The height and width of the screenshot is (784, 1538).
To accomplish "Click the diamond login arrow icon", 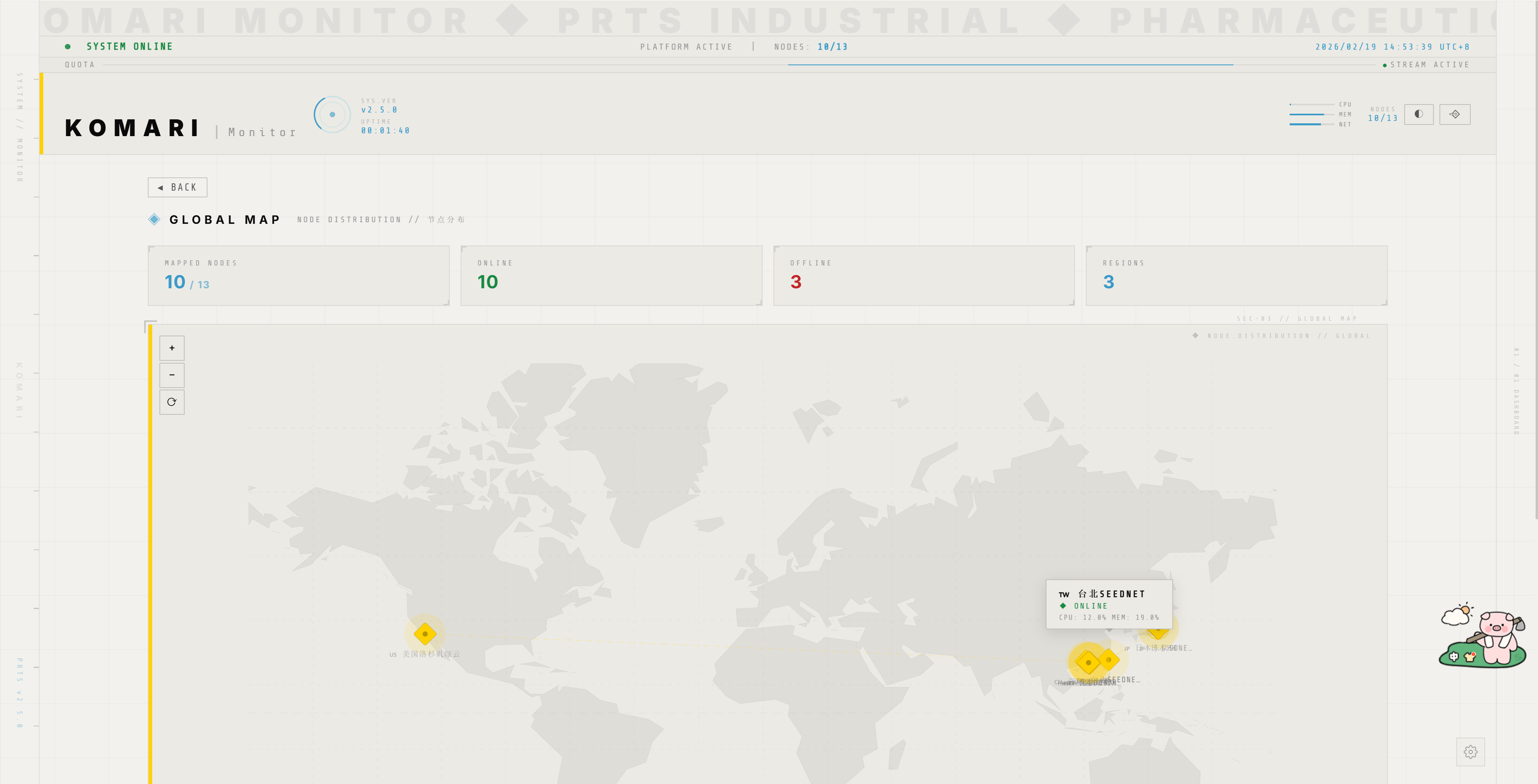I will point(1454,114).
